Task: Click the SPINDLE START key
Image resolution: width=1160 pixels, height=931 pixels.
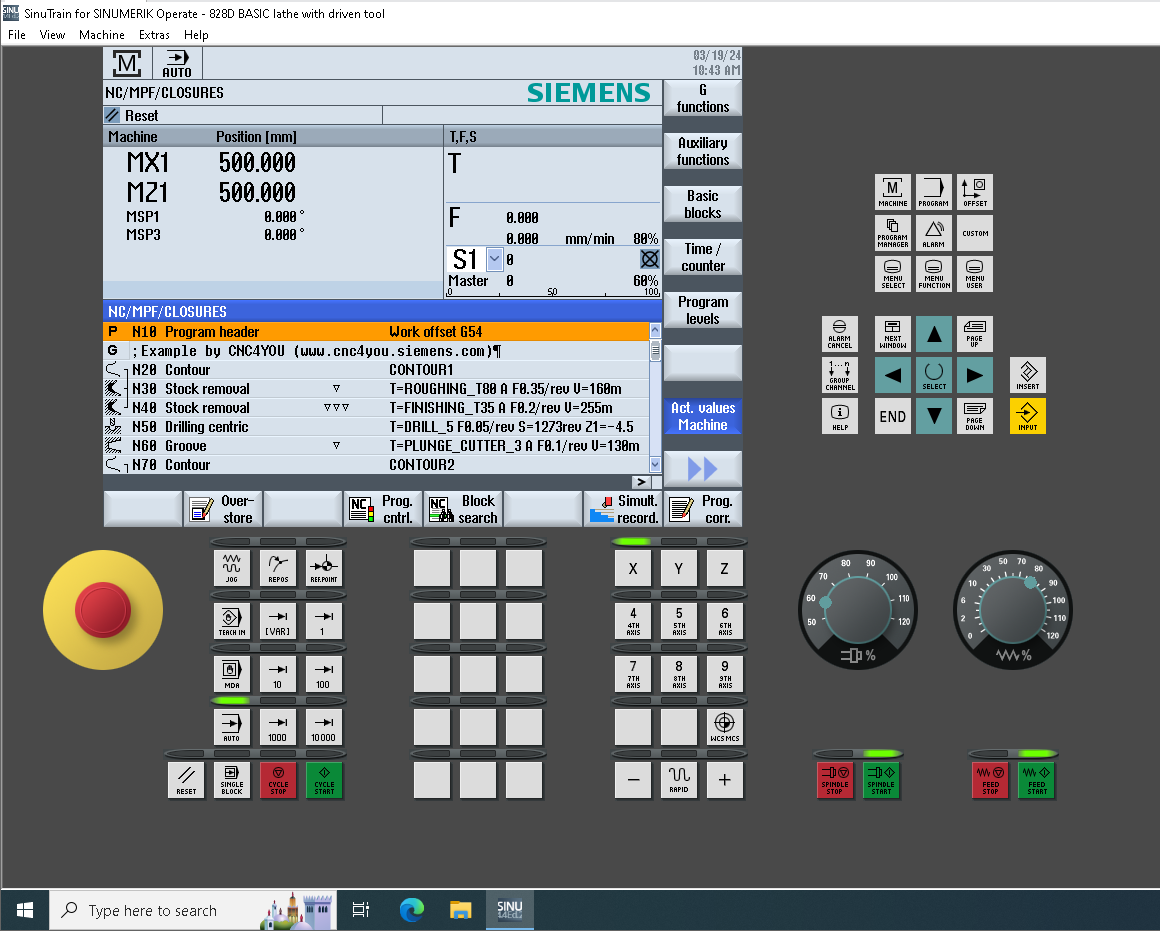Action: pyautogui.click(x=881, y=781)
